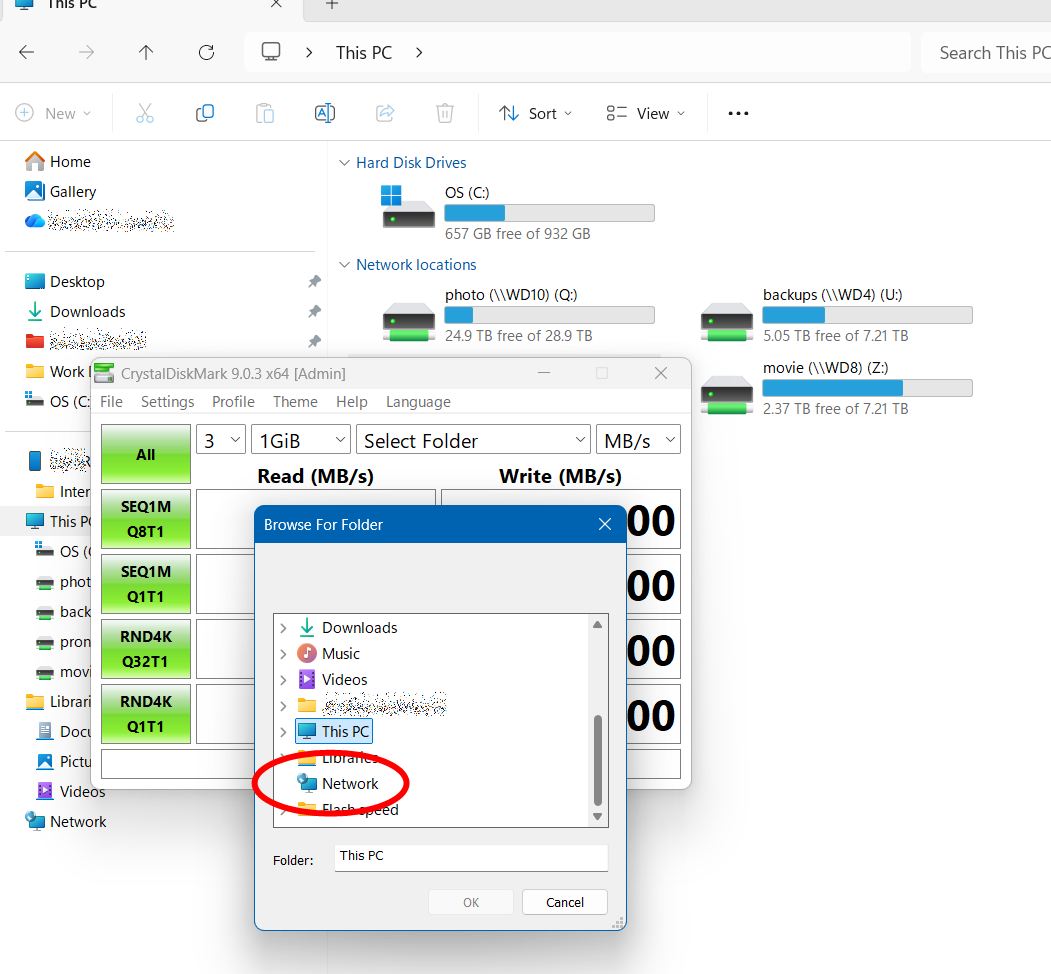Open the Help menu in CrystalDiskMark
Screen dimensions: 1051x974
pos(352,402)
